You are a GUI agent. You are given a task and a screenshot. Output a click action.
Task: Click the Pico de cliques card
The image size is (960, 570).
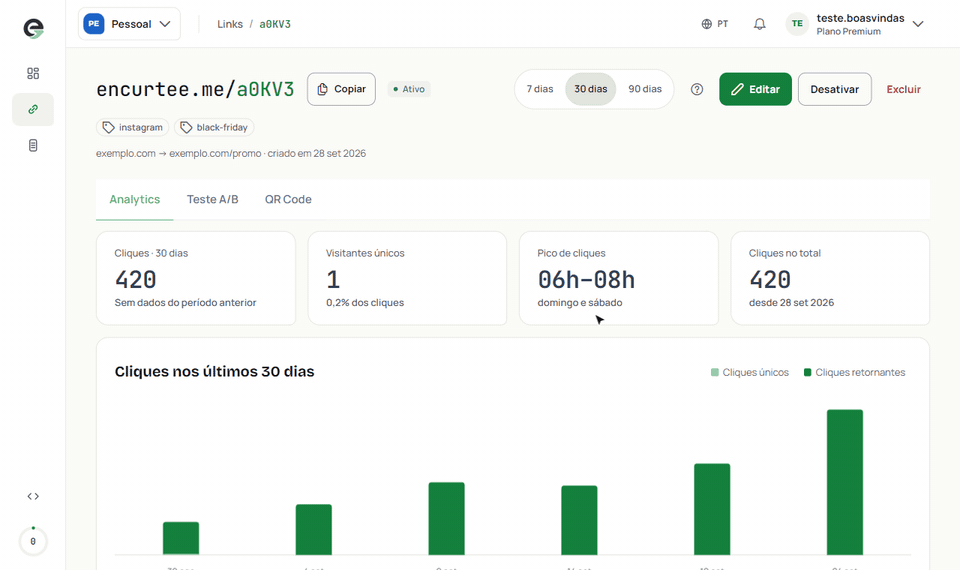click(x=619, y=278)
